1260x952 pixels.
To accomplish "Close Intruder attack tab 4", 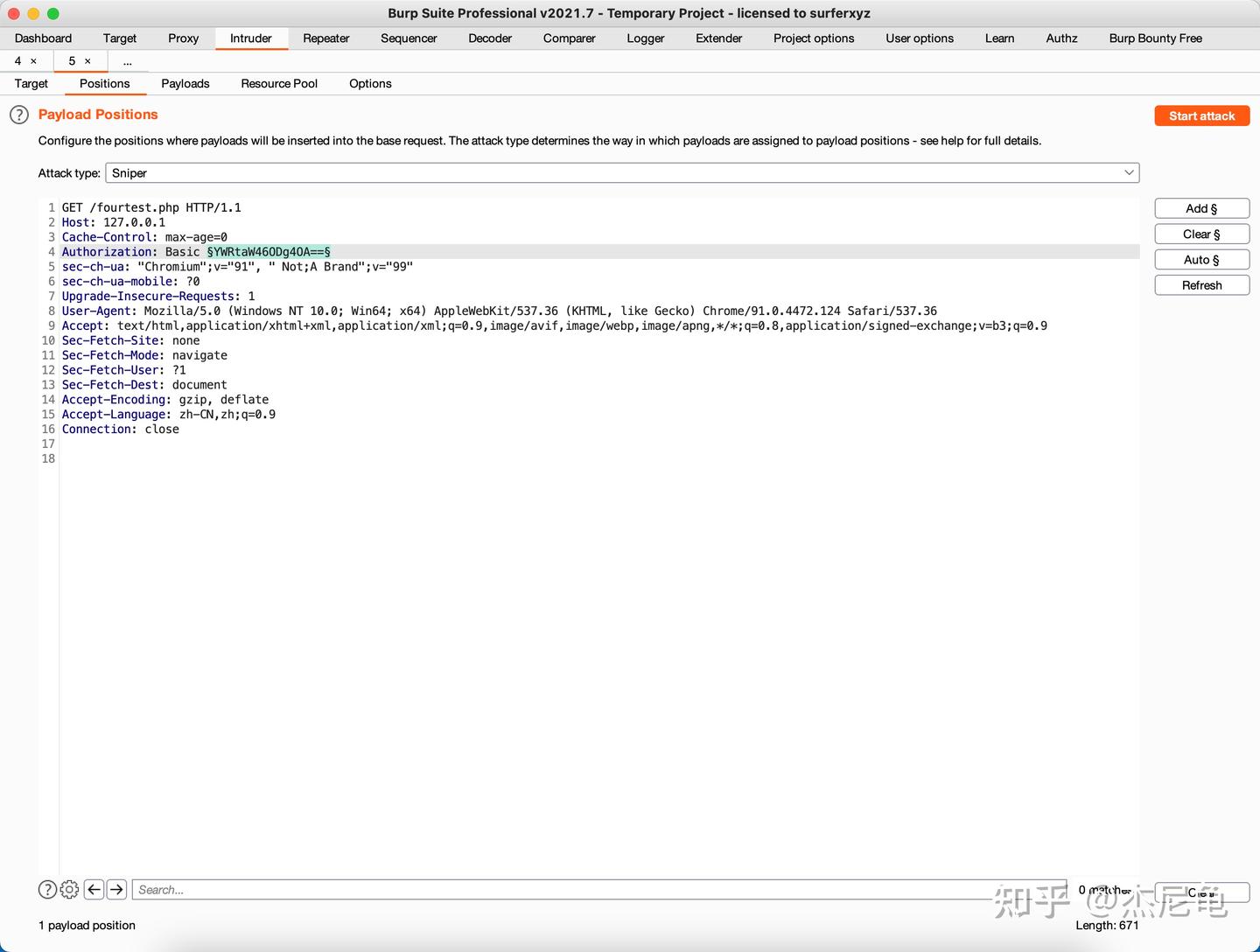I will 34,61.
